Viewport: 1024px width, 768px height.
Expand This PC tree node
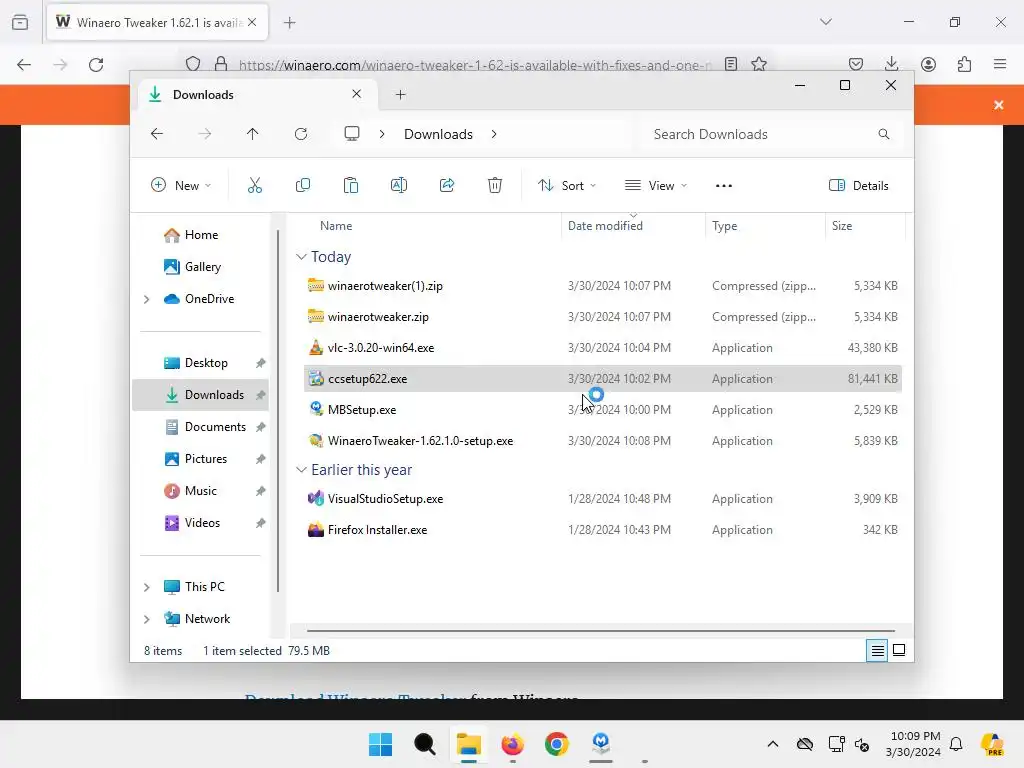[x=147, y=587]
